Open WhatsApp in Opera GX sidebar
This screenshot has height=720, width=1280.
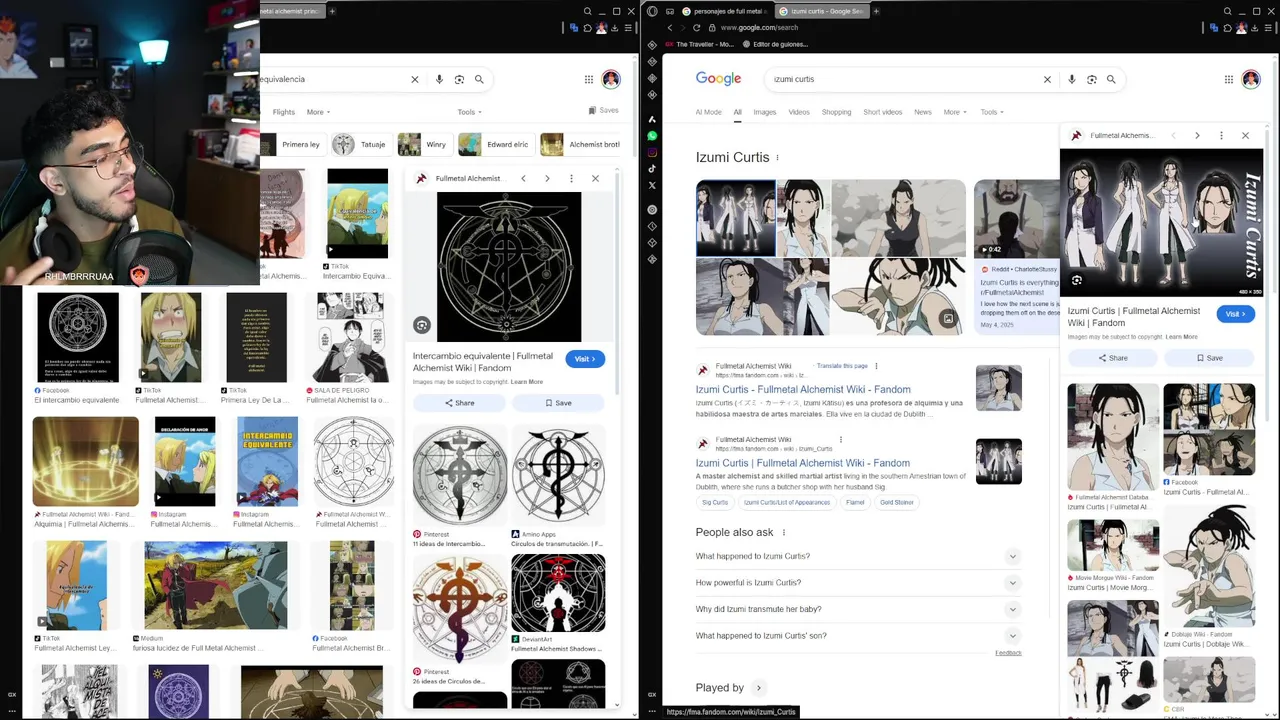[652, 136]
